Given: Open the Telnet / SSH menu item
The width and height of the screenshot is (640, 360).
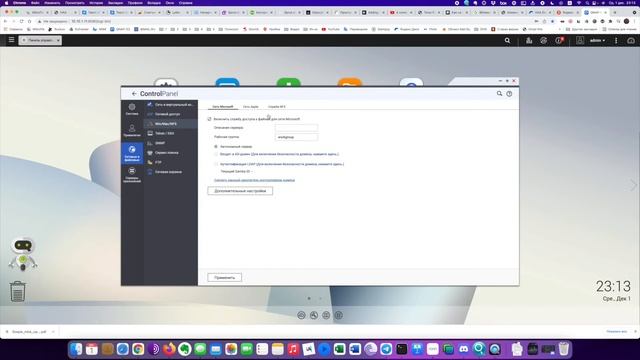Looking at the screenshot, I should (x=171, y=133).
